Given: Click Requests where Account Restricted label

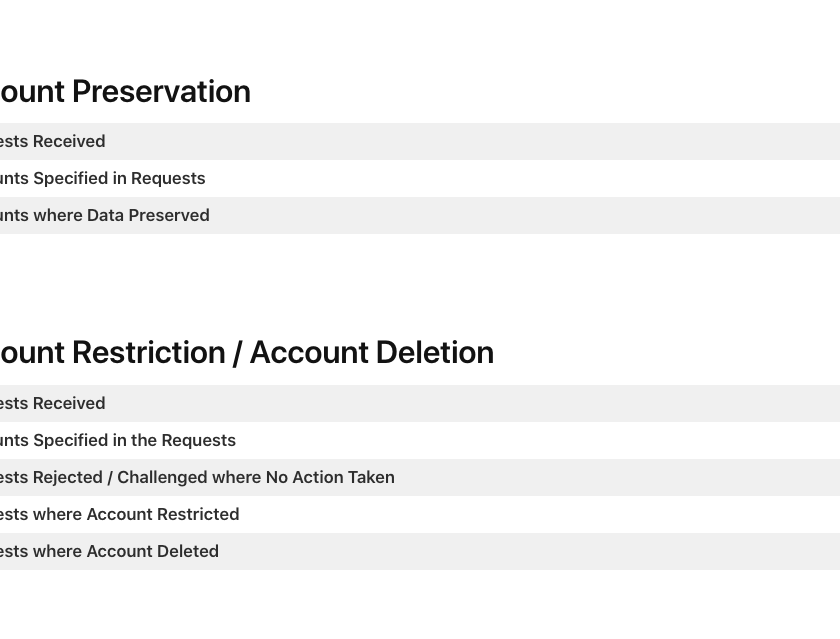Looking at the screenshot, I should coord(119,514).
